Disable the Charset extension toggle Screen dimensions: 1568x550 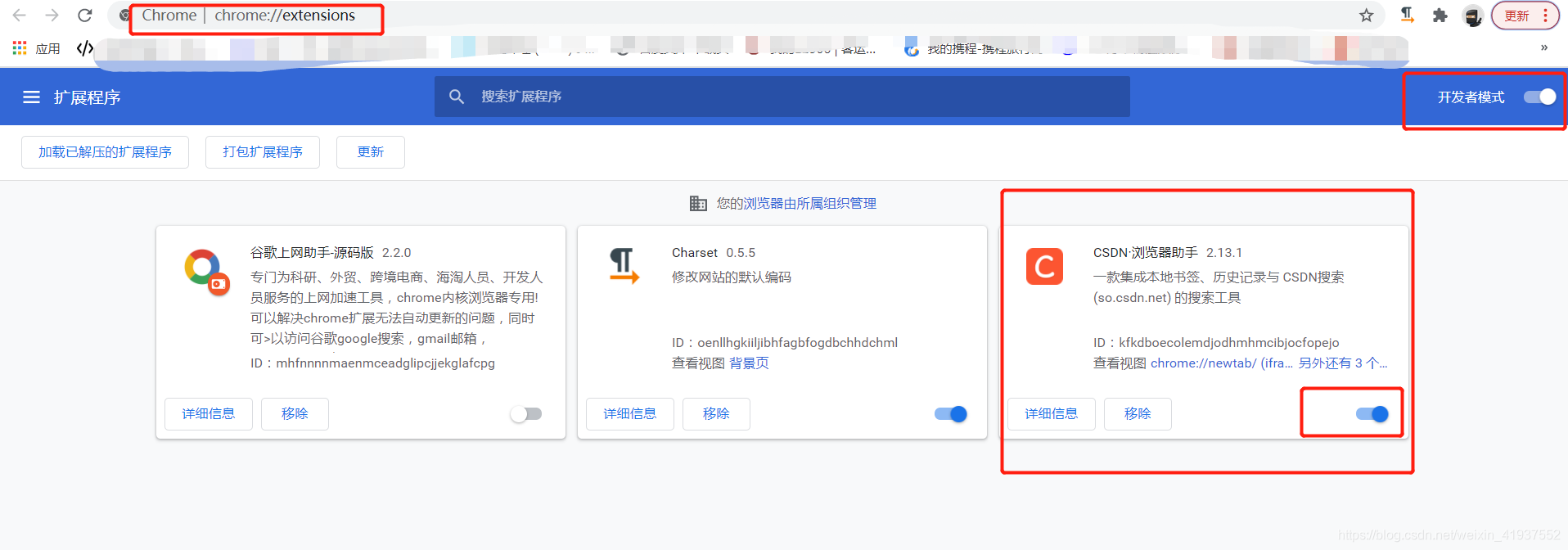pyautogui.click(x=951, y=414)
